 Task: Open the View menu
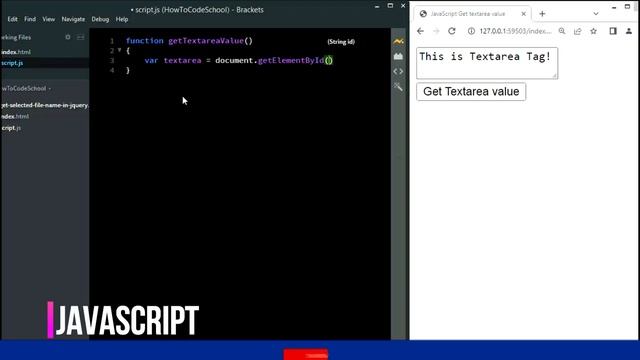49,19
